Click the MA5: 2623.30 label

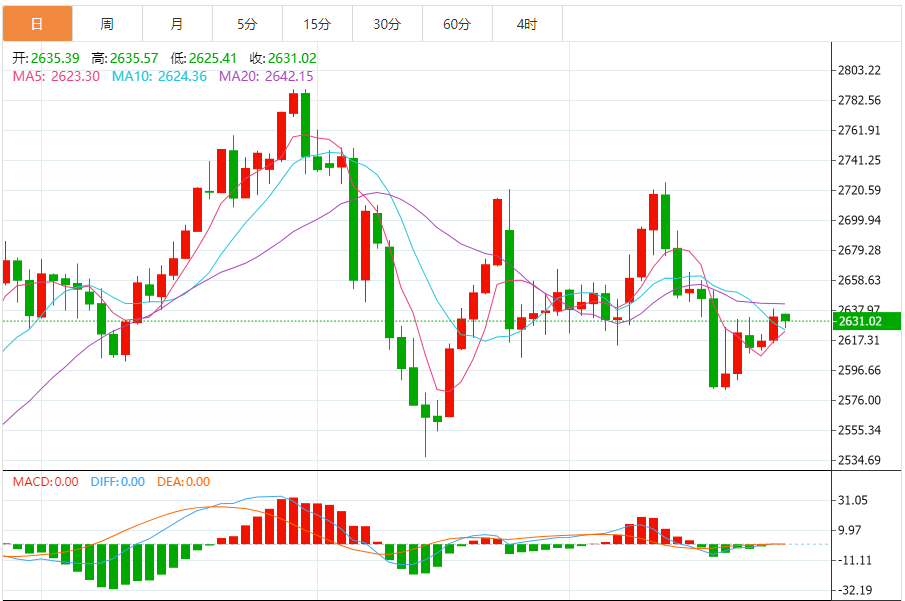coord(57,76)
